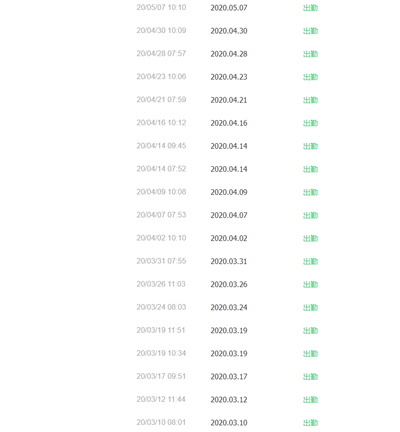Screen dimensions: 400x432
Task: Select the date 2020.04.28
Action: tap(229, 54)
